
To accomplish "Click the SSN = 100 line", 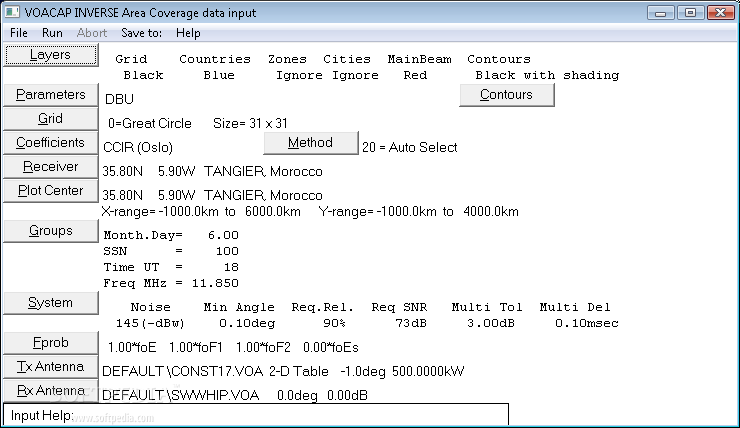I will (x=171, y=251).
